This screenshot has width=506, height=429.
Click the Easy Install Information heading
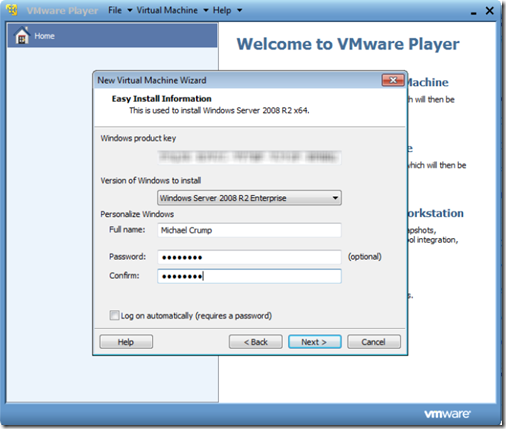(x=162, y=99)
